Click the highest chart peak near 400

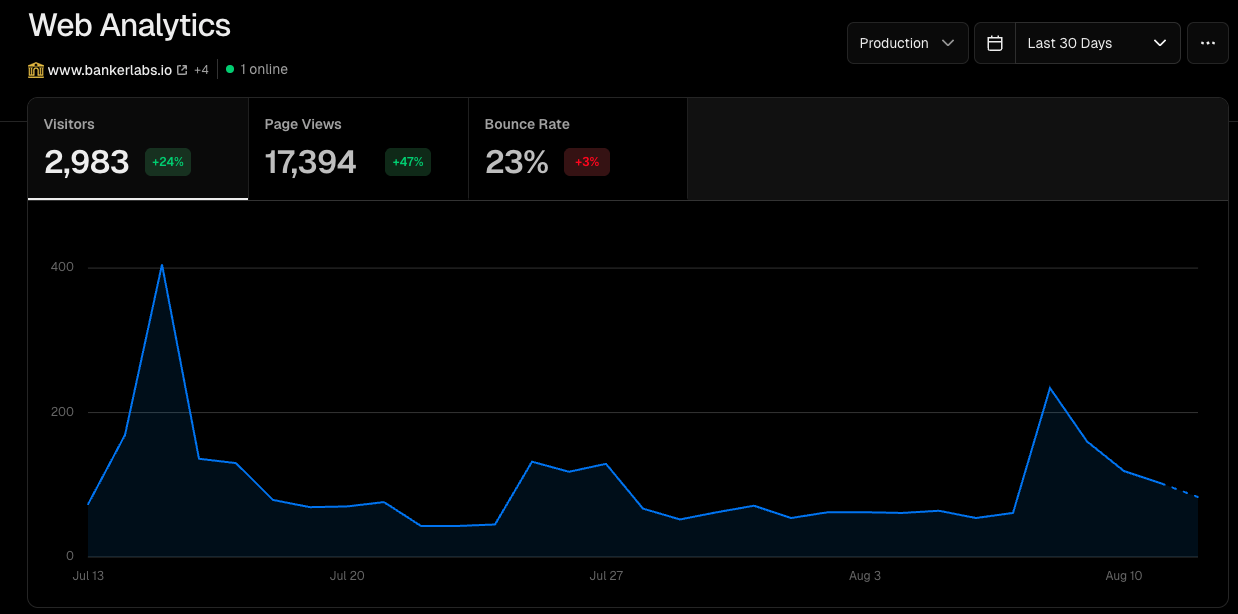click(x=162, y=265)
